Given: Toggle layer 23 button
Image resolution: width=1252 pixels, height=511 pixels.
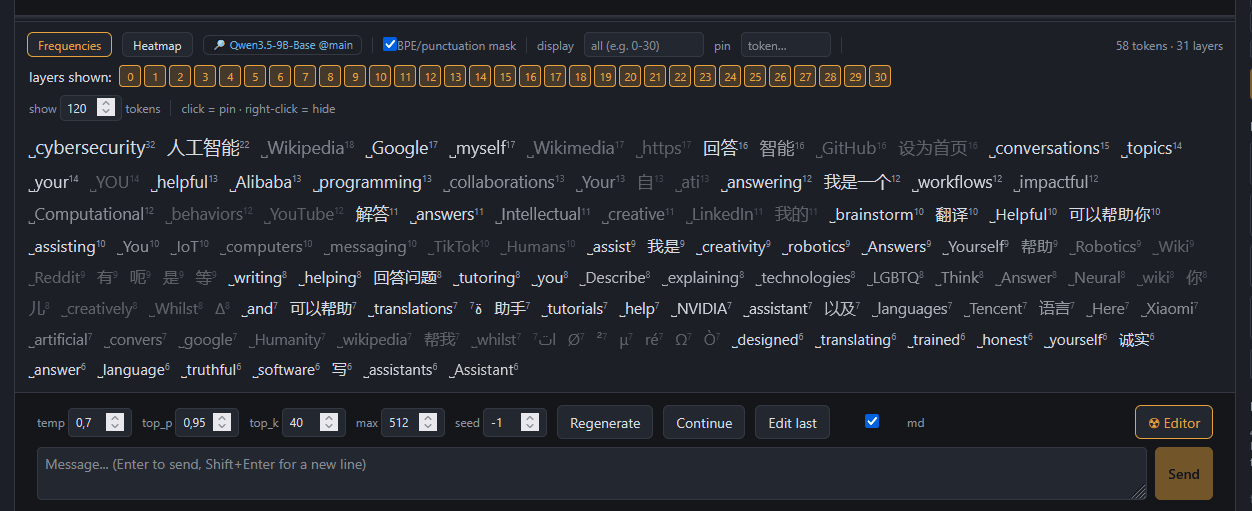Looking at the screenshot, I should coord(705,76).
